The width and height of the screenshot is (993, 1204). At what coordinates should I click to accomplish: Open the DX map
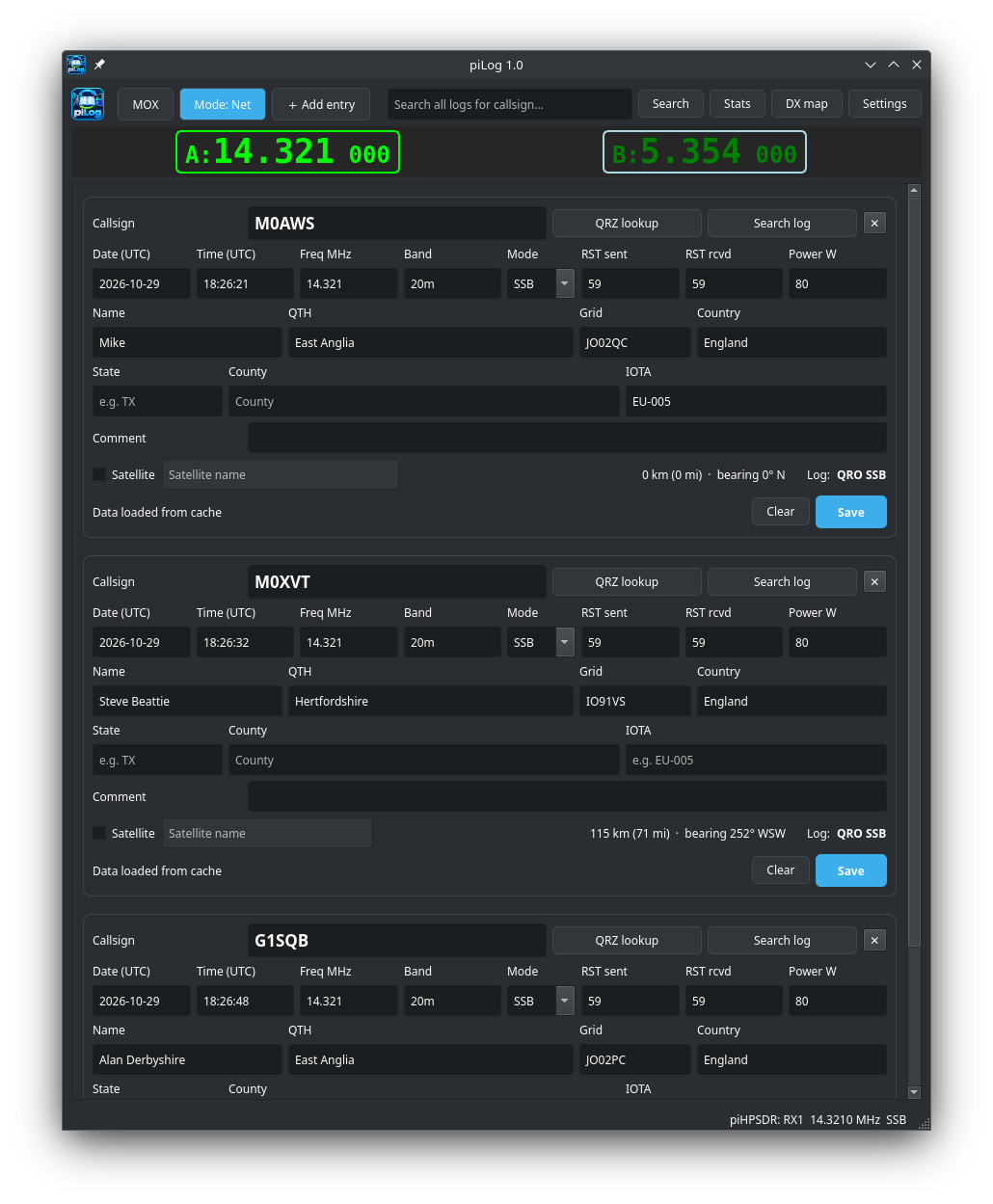[x=807, y=104]
